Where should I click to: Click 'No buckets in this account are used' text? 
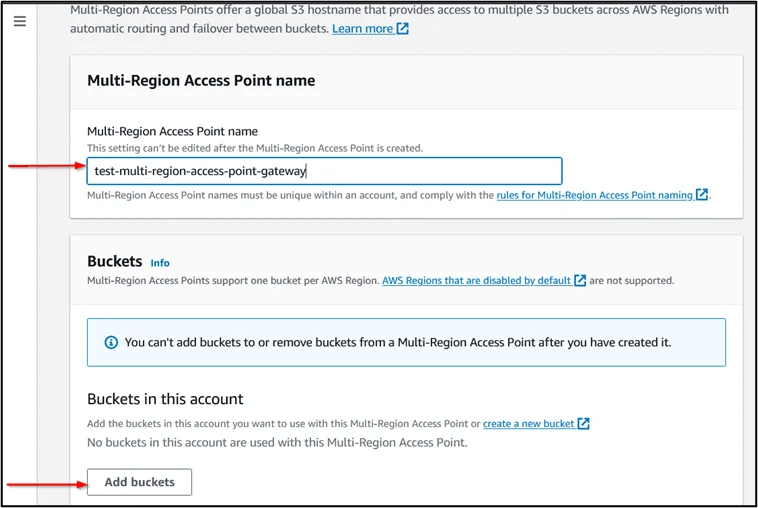(x=277, y=442)
